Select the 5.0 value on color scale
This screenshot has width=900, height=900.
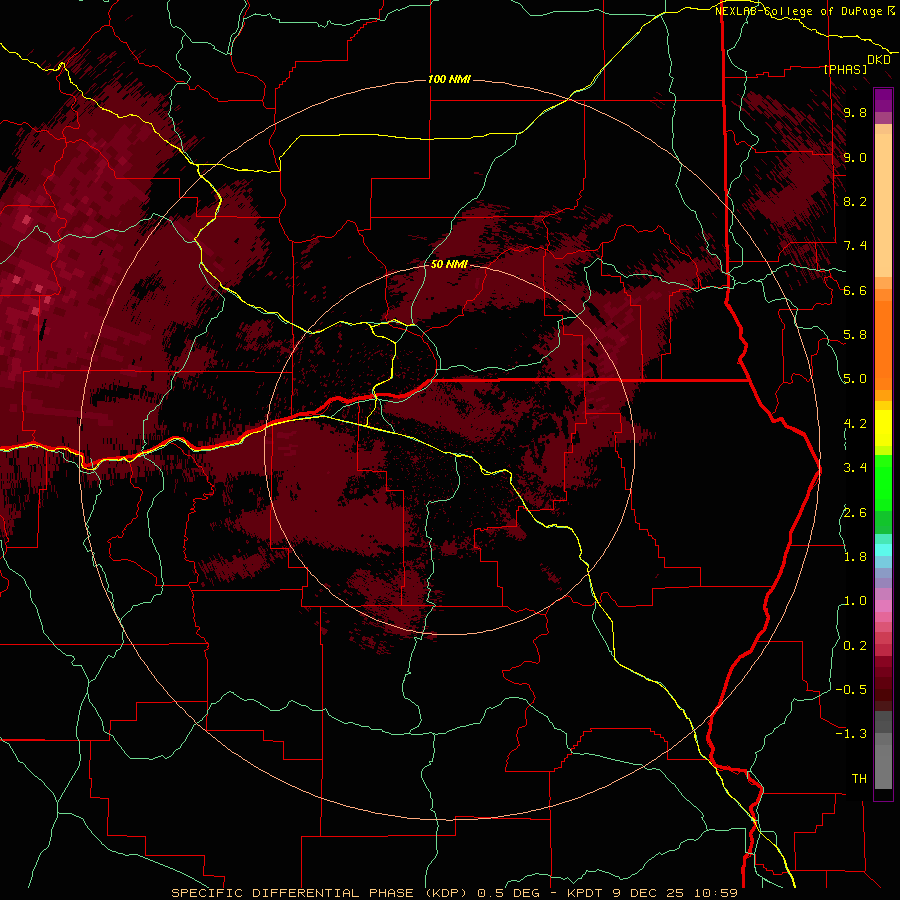tap(855, 379)
